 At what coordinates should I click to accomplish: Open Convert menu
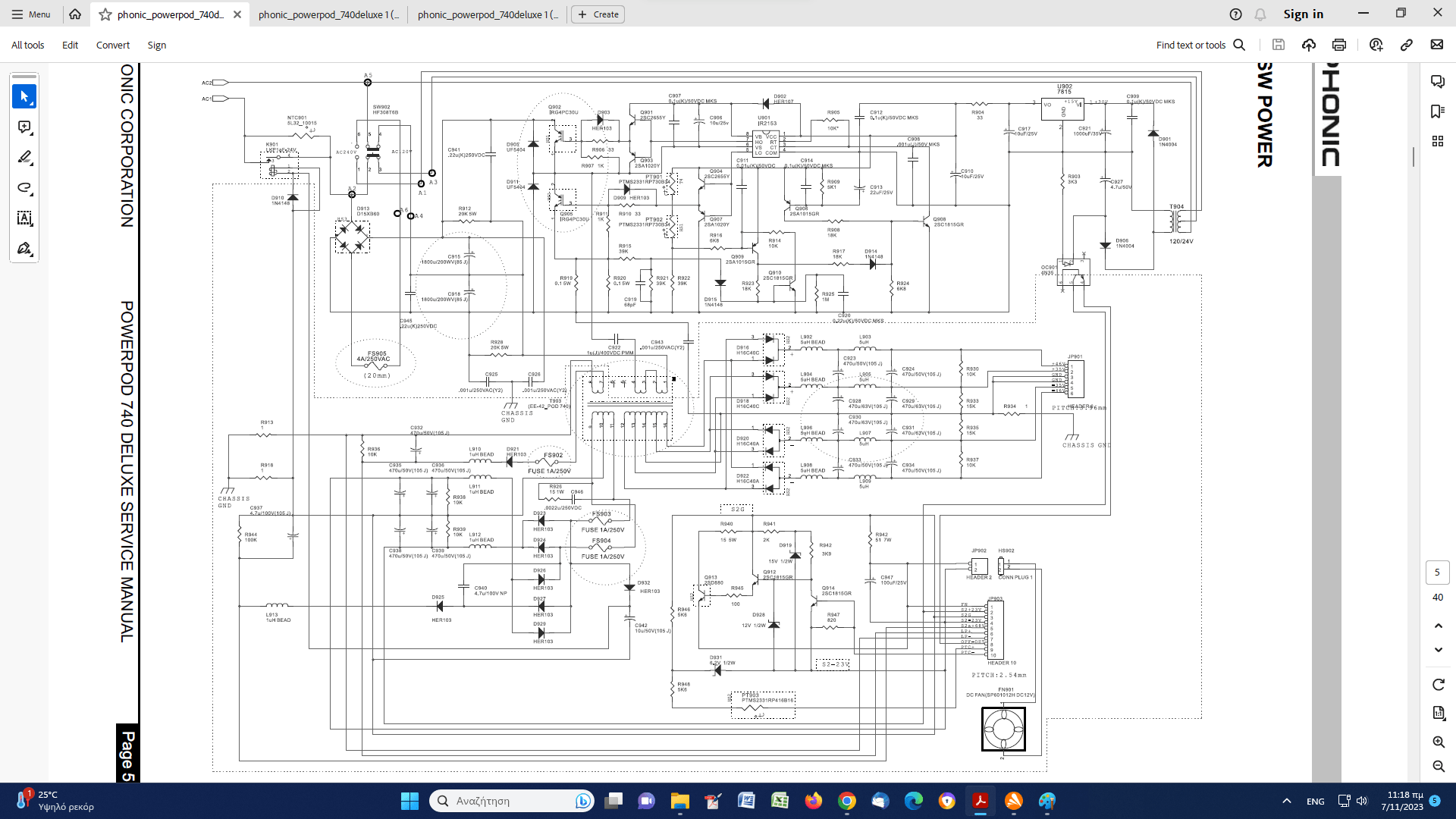(x=112, y=45)
